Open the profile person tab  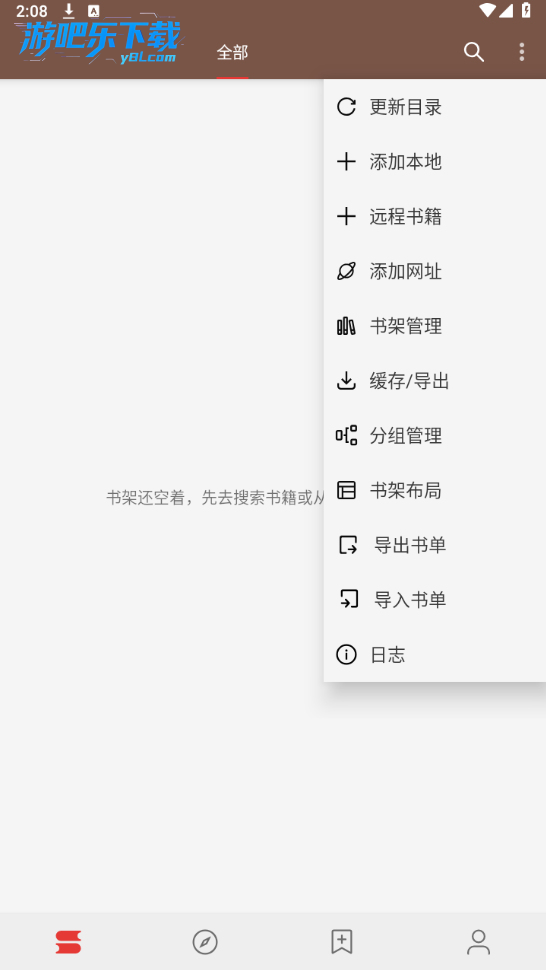(478, 942)
